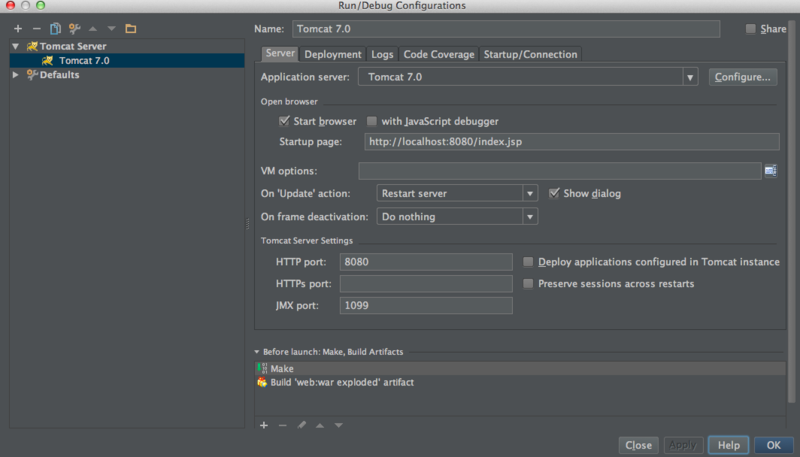This screenshot has height=457, width=800.
Task: Click the Tomcat 7.0 tree item icon
Action: [x=47, y=61]
